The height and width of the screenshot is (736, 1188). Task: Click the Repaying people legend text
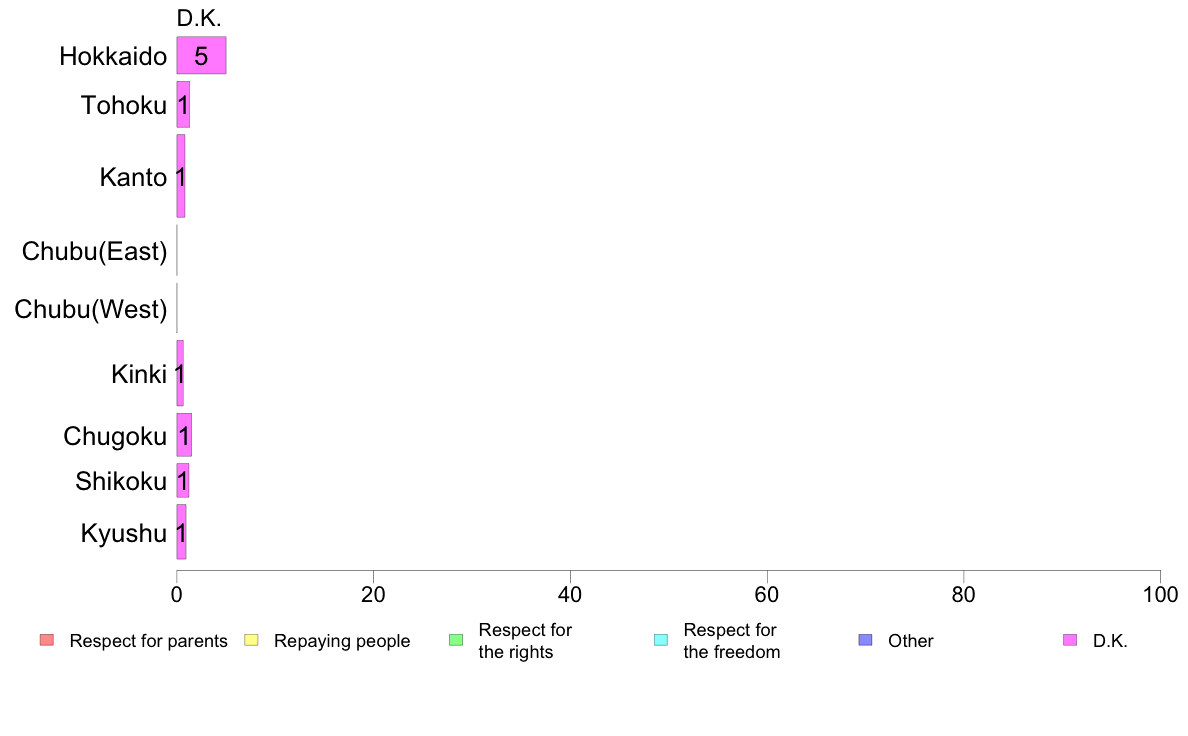342,640
